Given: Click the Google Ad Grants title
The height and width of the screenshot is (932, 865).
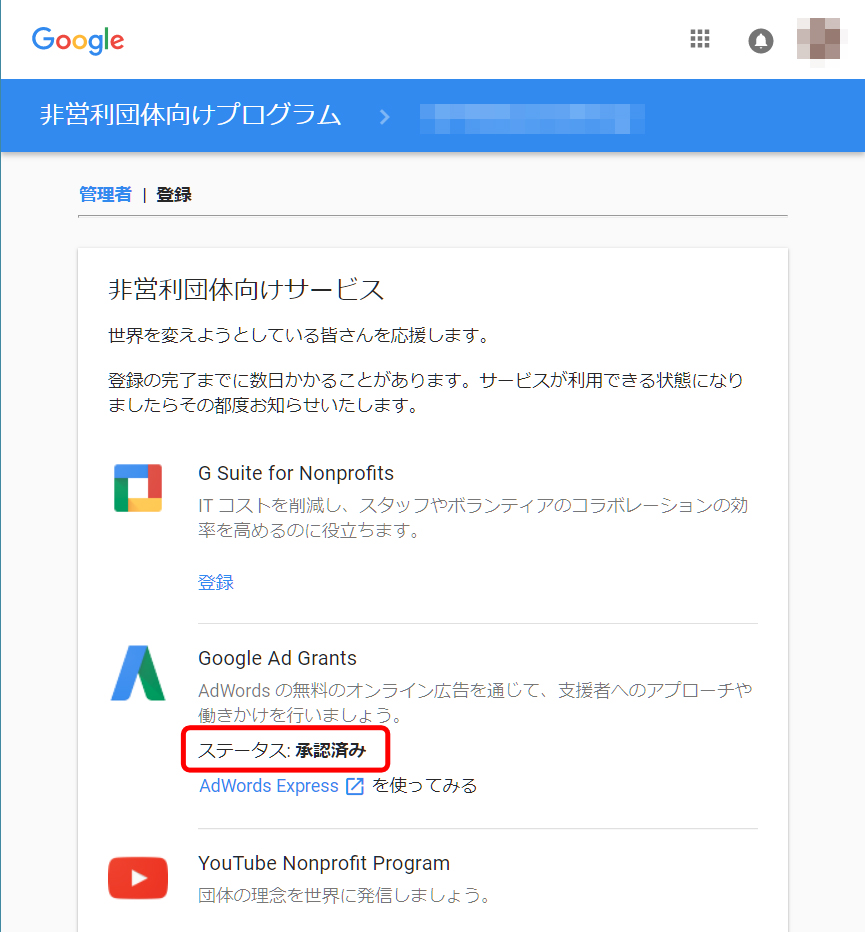Looking at the screenshot, I should [277, 658].
